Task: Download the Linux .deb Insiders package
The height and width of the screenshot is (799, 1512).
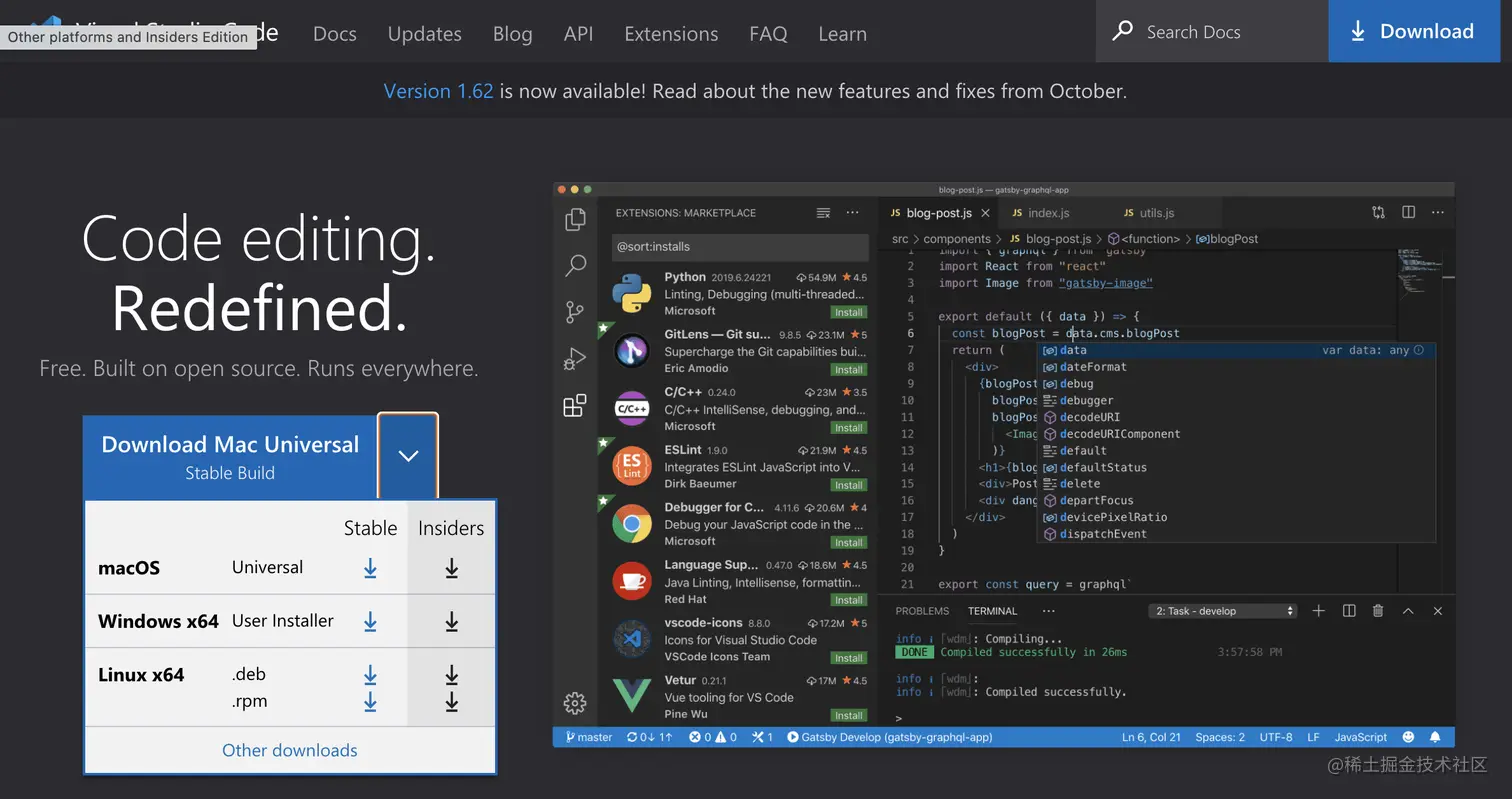Action: coord(452,675)
